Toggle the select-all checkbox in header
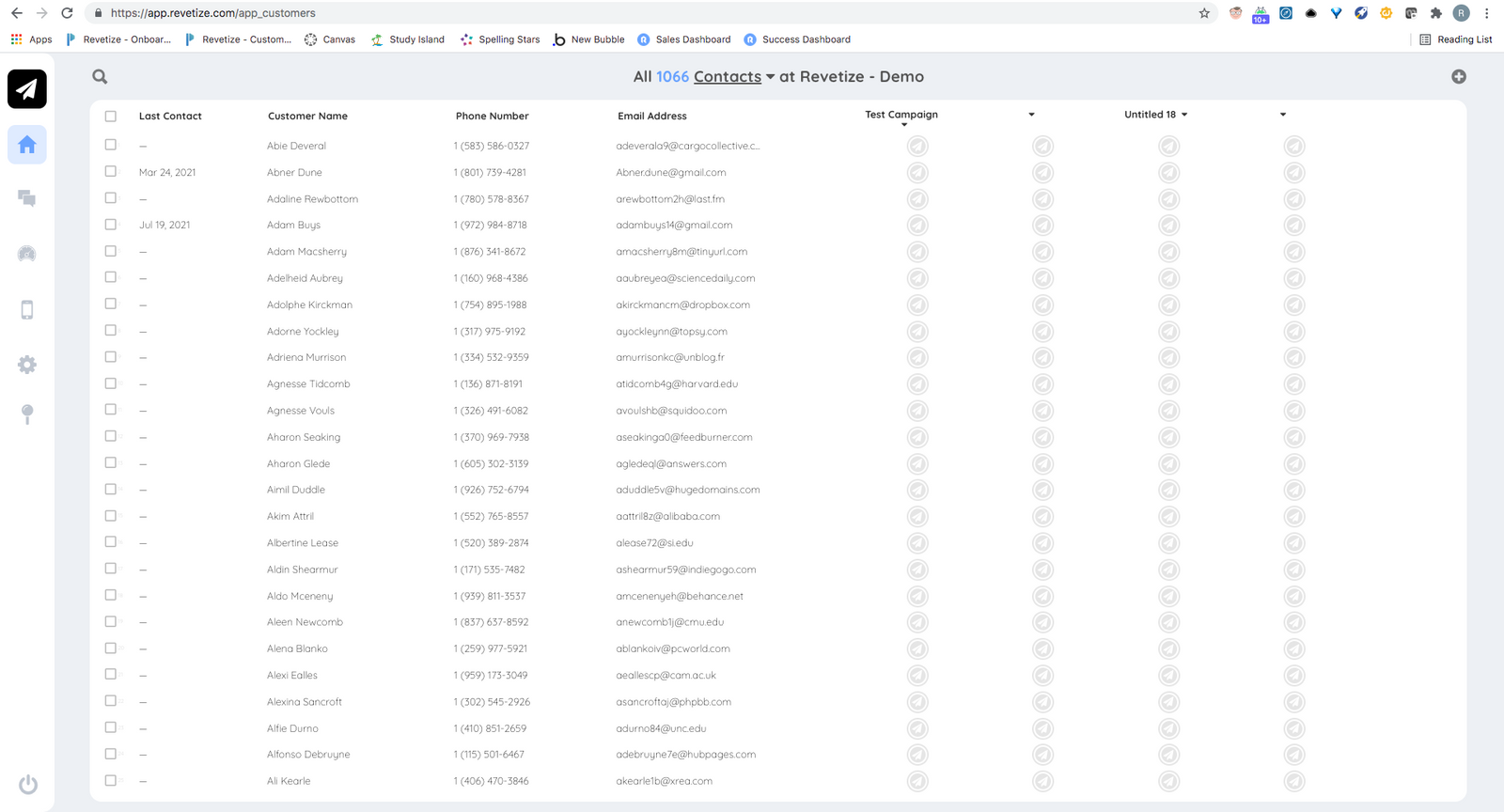 [111, 117]
